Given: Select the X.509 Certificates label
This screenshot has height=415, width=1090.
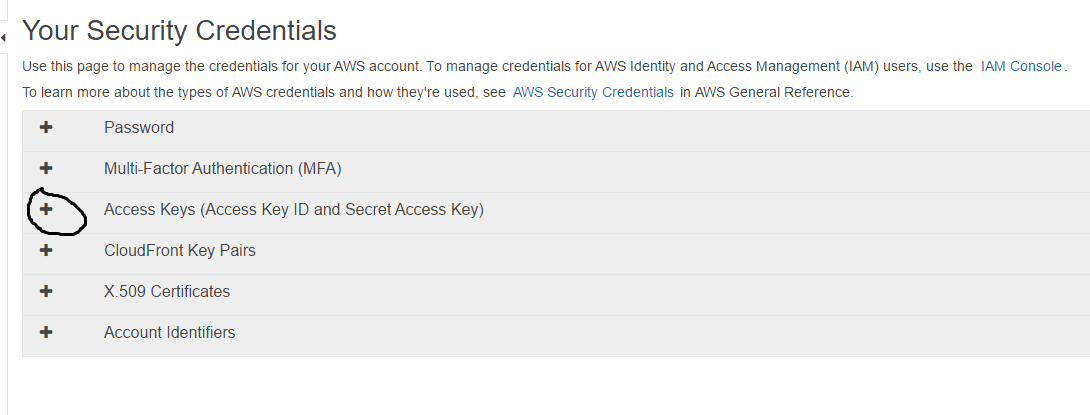Looking at the screenshot, I should [167, 291].
